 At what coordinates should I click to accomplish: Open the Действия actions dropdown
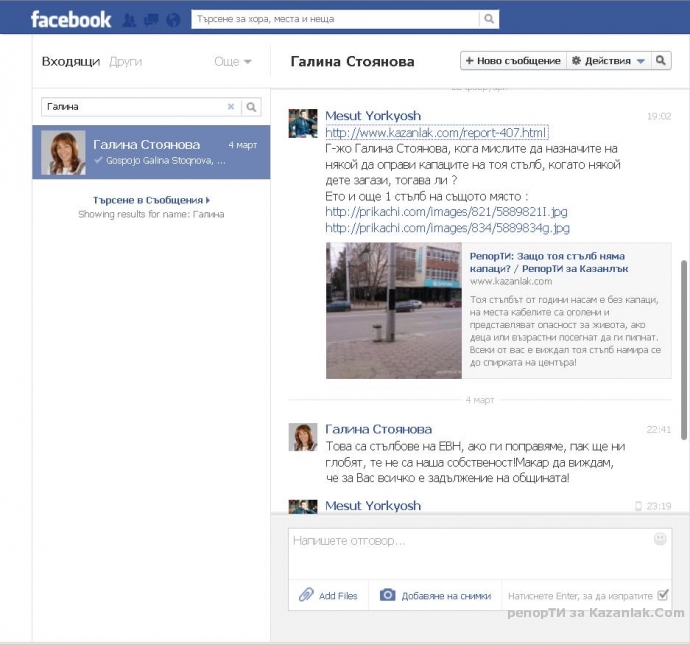(607, 61)
